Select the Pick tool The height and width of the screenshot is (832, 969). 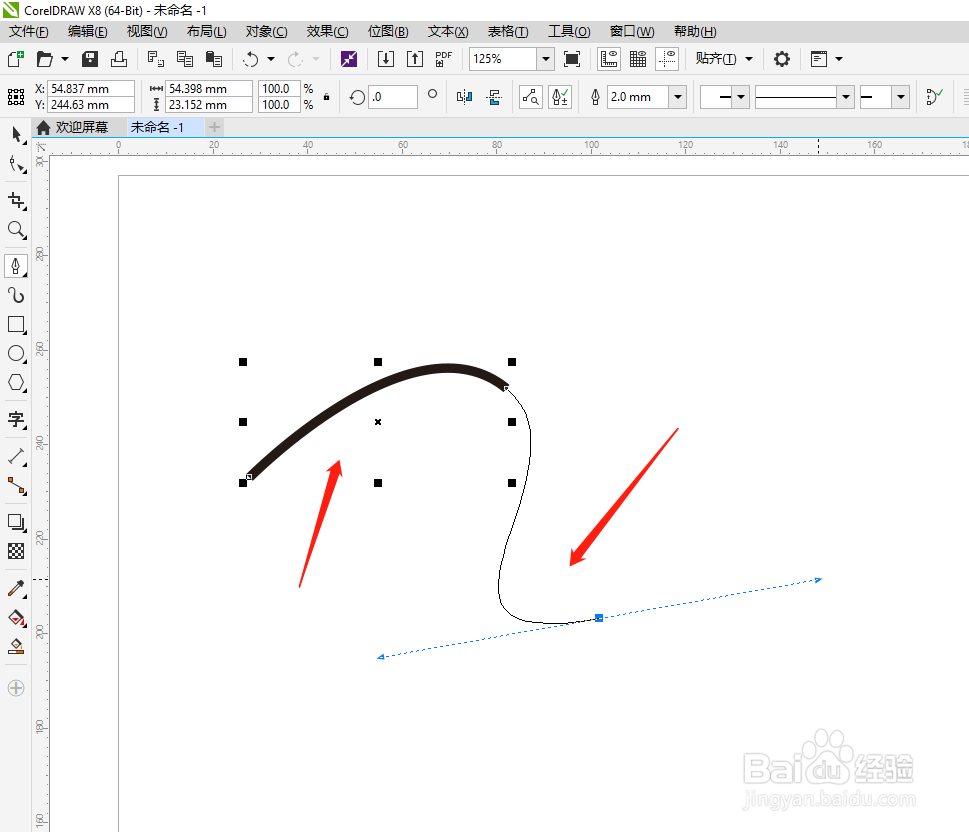(x=16, y=135)
